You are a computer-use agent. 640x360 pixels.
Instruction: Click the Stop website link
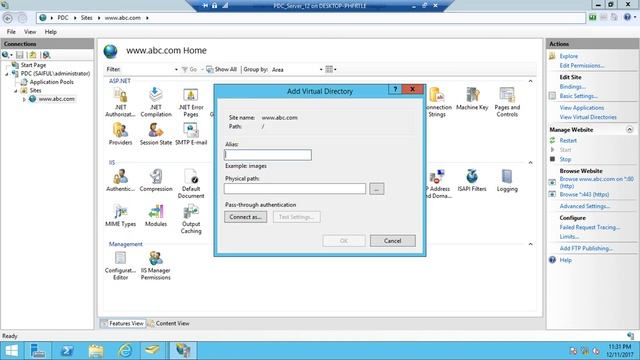tap(565, 159)
